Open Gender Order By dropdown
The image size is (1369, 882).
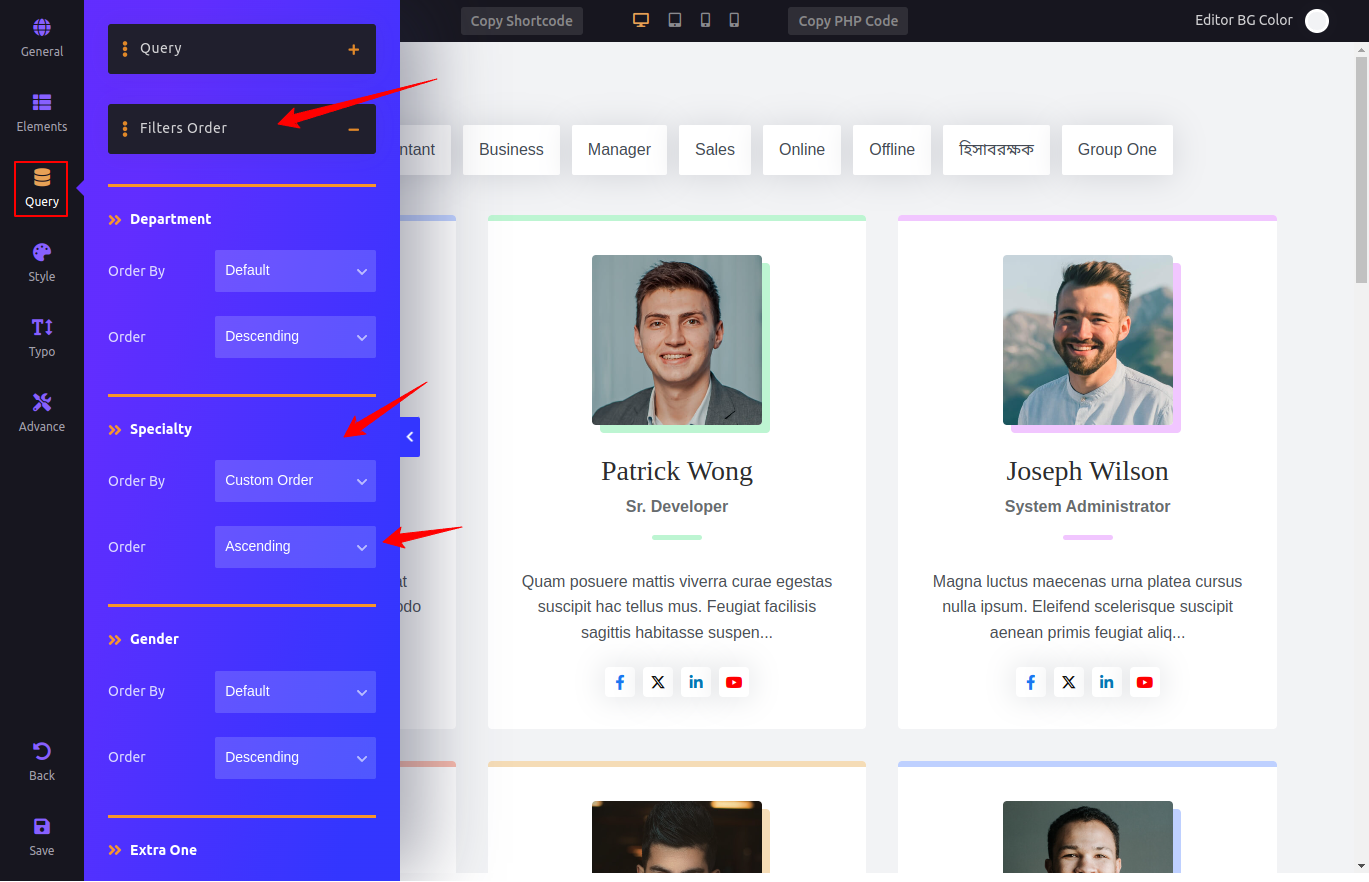pos(295,692)
